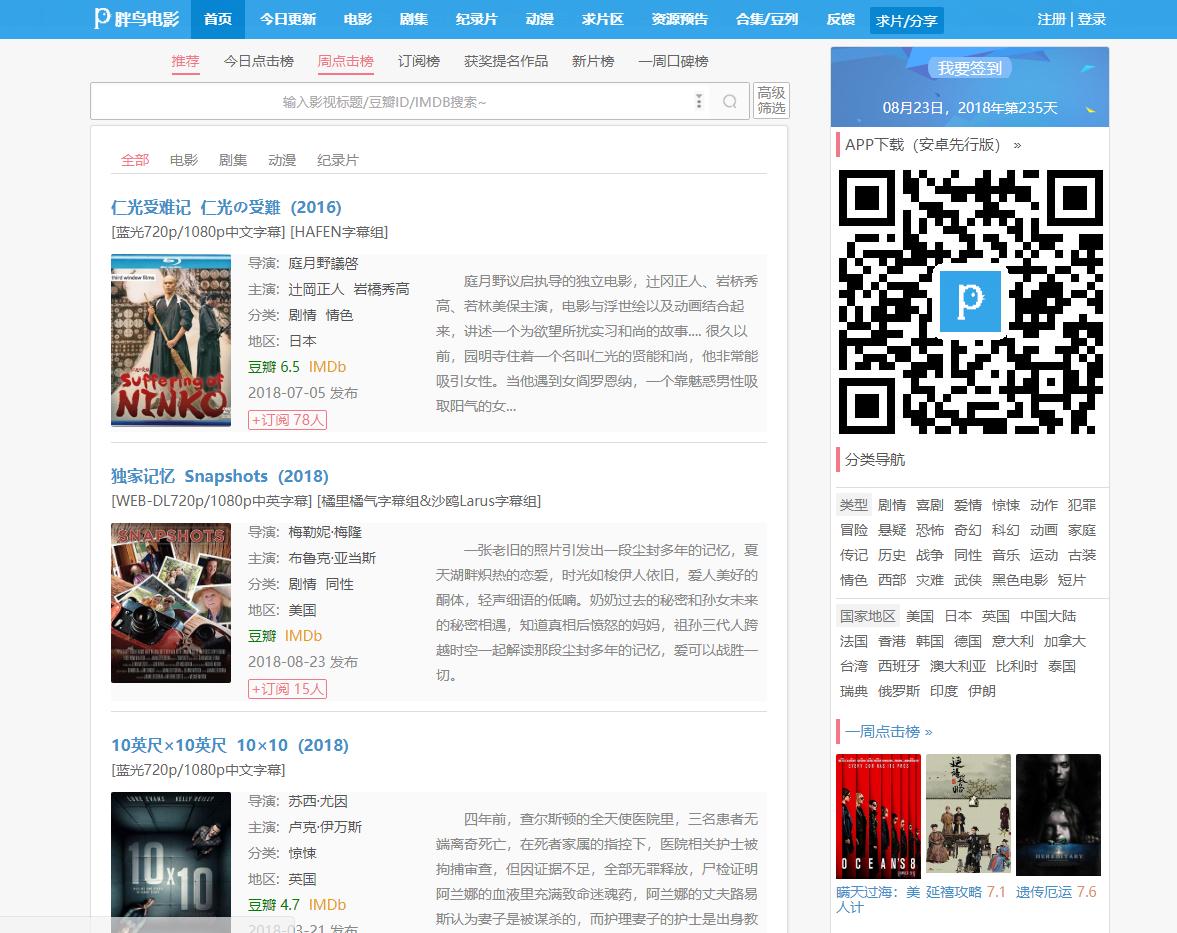Open the search options three-dot icon

[699, 101]
